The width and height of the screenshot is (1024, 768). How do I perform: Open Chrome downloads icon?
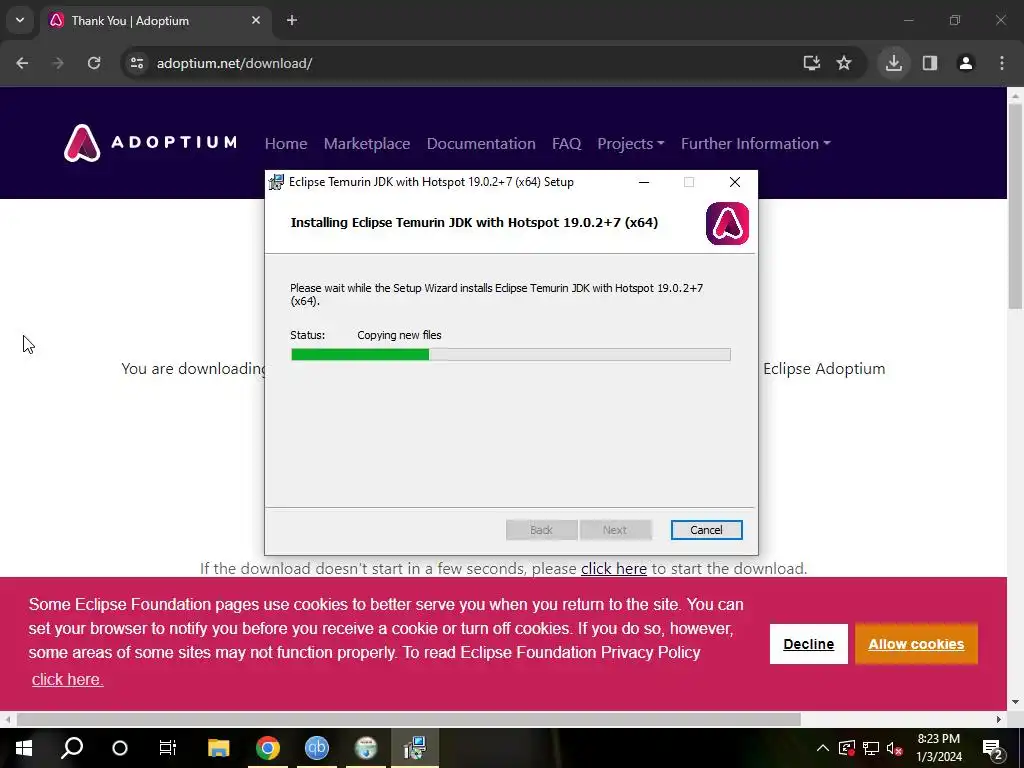click(x=893, y=63)
